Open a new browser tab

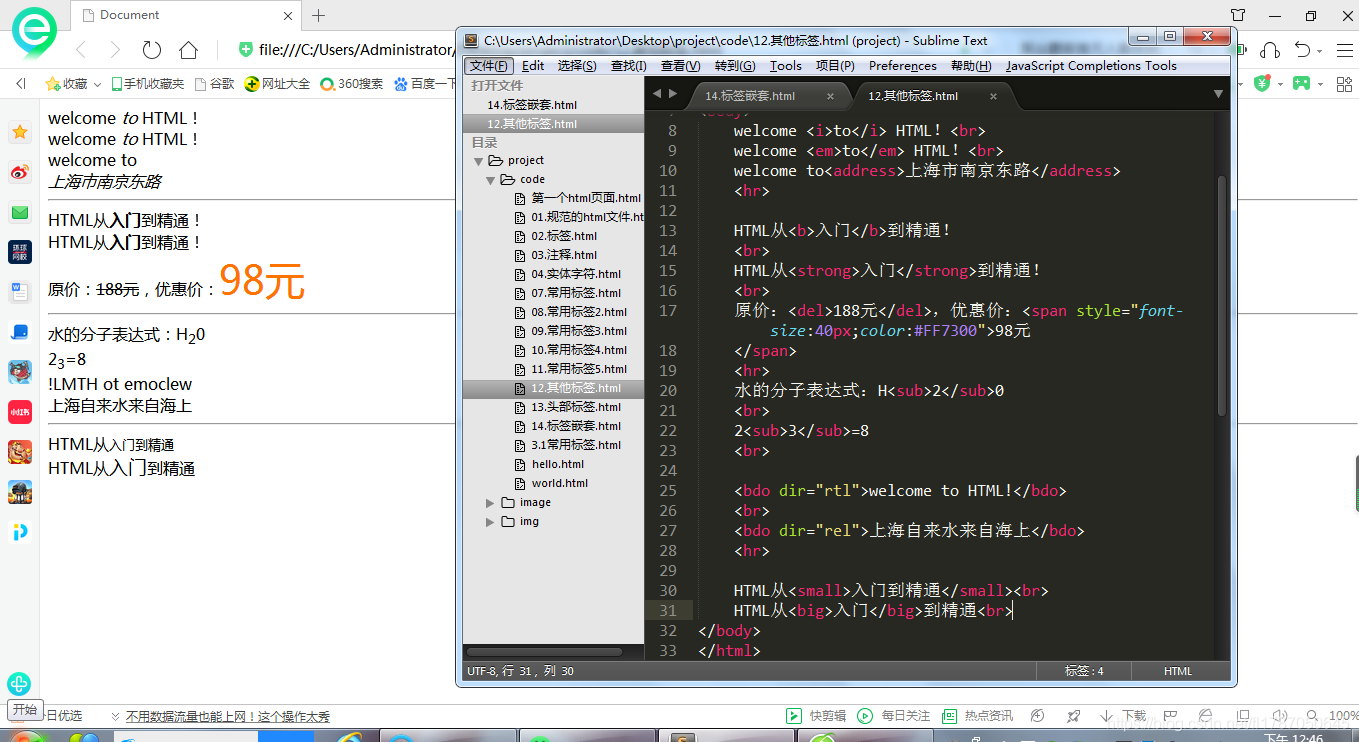pyautogui.click(x=319, y=15)
